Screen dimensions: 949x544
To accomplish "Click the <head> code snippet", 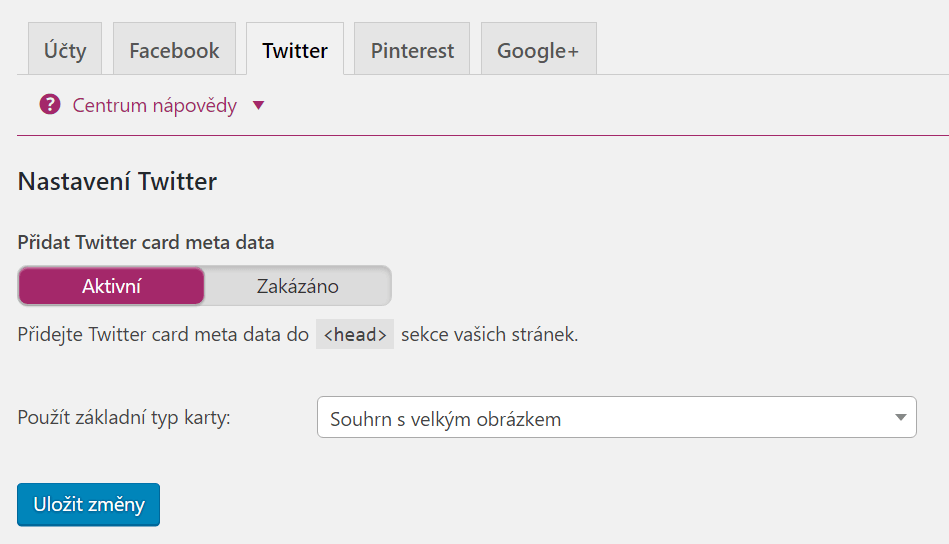I will (x=355, y=334).
